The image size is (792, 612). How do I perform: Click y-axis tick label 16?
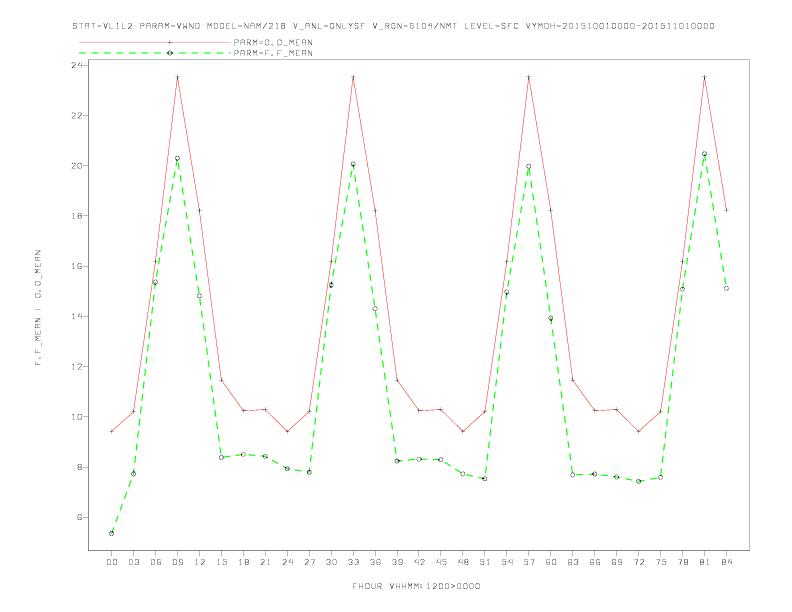coord(77,266)
